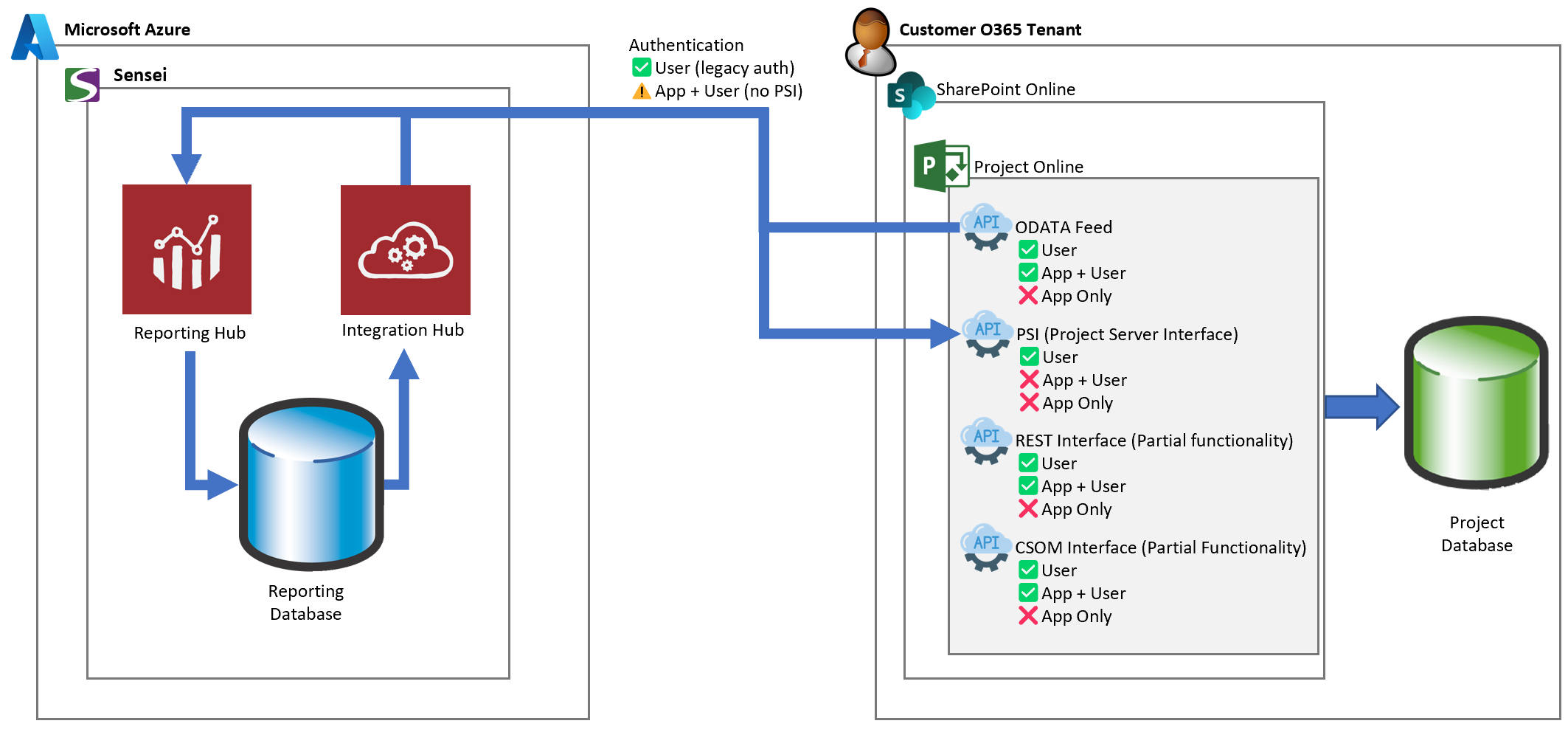Click the Sensei container label
The image size is (1568, 732).
(140, 75)
